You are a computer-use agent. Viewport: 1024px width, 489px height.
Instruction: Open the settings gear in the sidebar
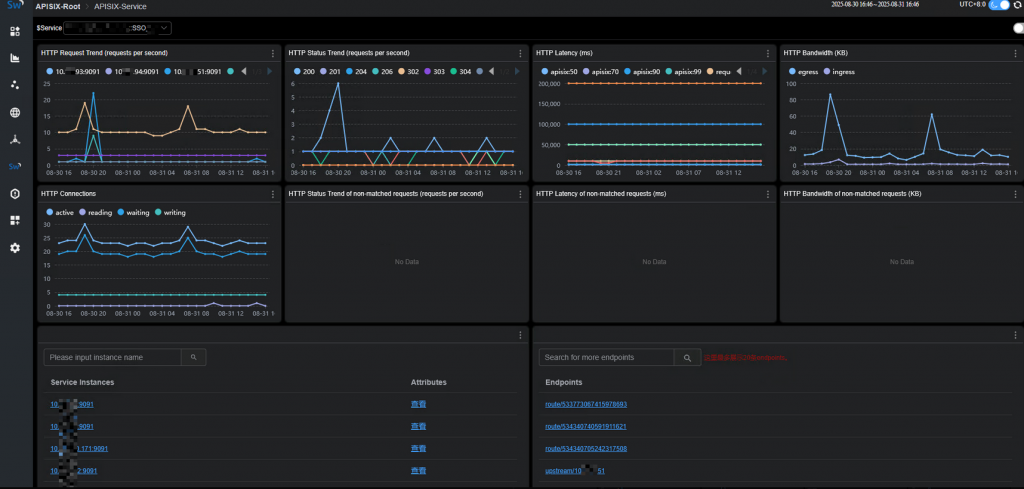point(15,247)
